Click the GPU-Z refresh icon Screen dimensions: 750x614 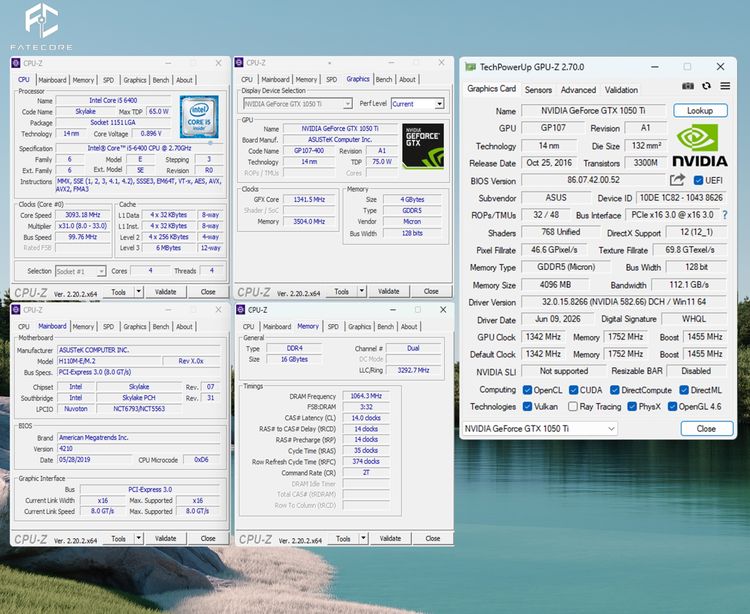coord(706,86)
